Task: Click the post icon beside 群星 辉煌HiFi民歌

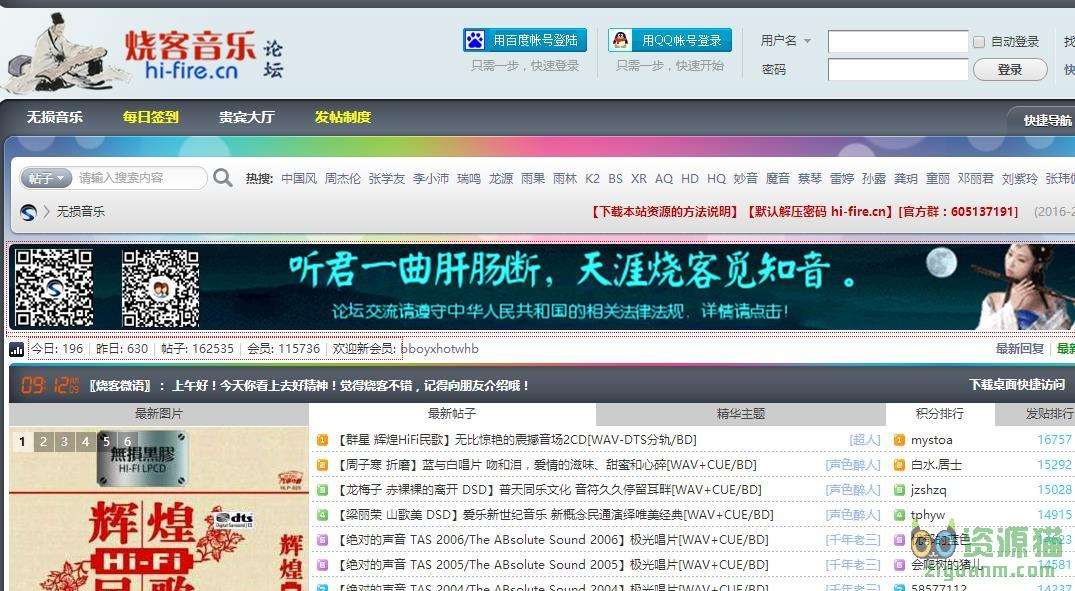Action: (322, 440)
